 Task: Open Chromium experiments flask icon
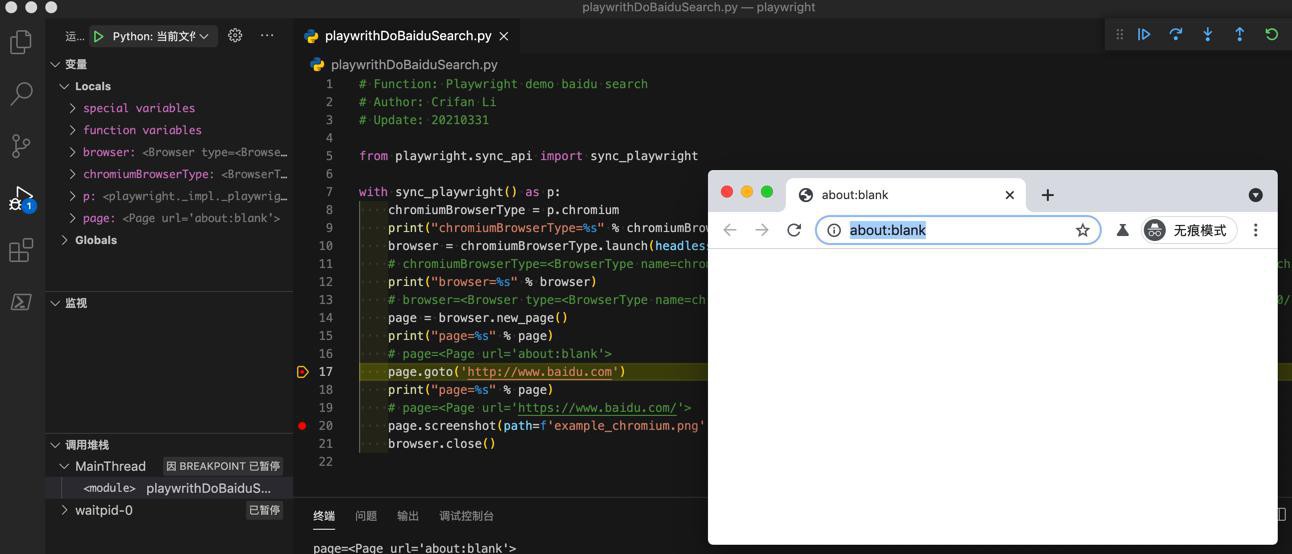1122,230
